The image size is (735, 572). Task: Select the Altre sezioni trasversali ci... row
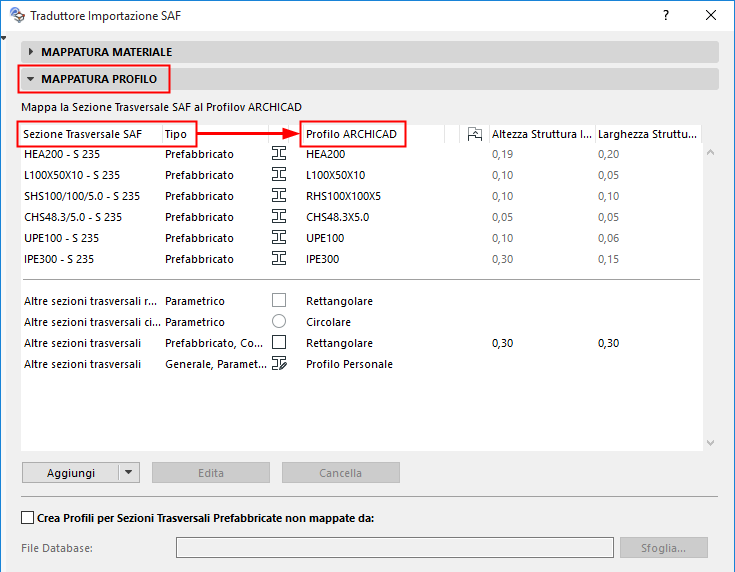[x=362, y=322]
